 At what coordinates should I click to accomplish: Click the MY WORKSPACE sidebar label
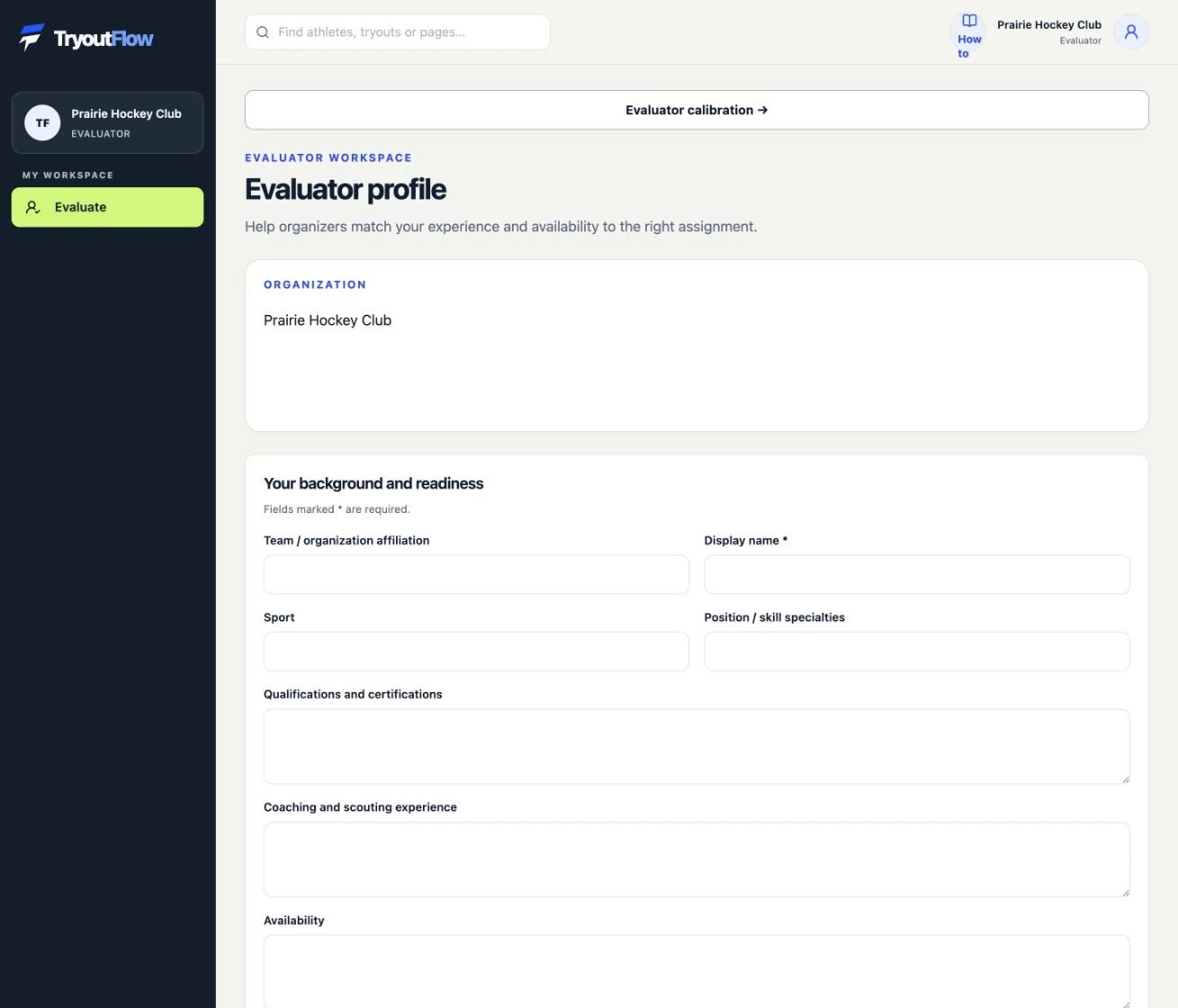tap(67, 175)
